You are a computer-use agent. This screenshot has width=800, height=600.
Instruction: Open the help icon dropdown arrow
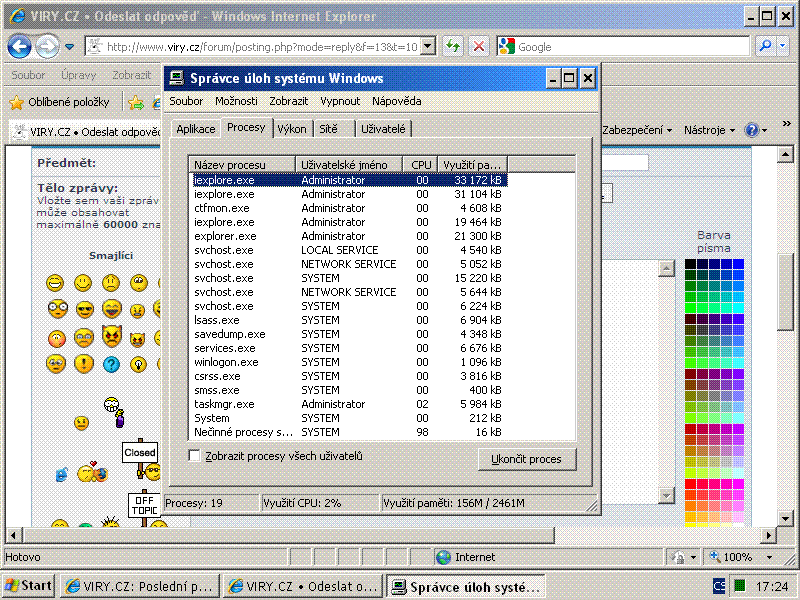764,131
